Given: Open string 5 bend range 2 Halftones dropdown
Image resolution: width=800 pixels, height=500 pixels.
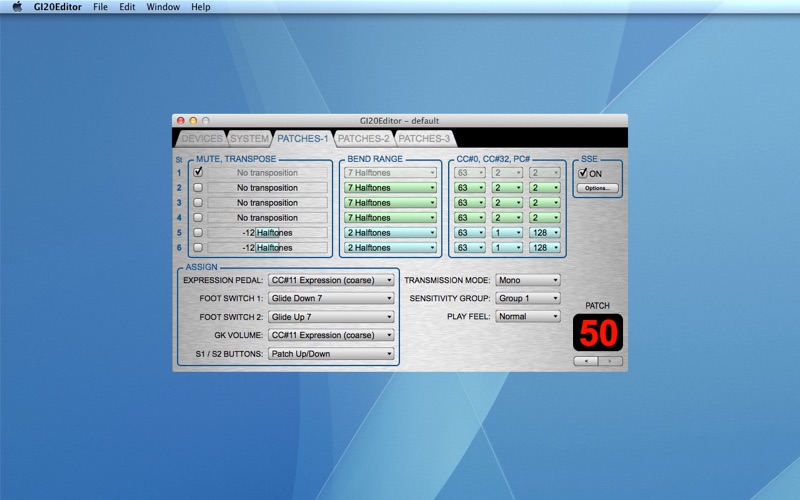Looking at the screenshot, I should [390, 233].
